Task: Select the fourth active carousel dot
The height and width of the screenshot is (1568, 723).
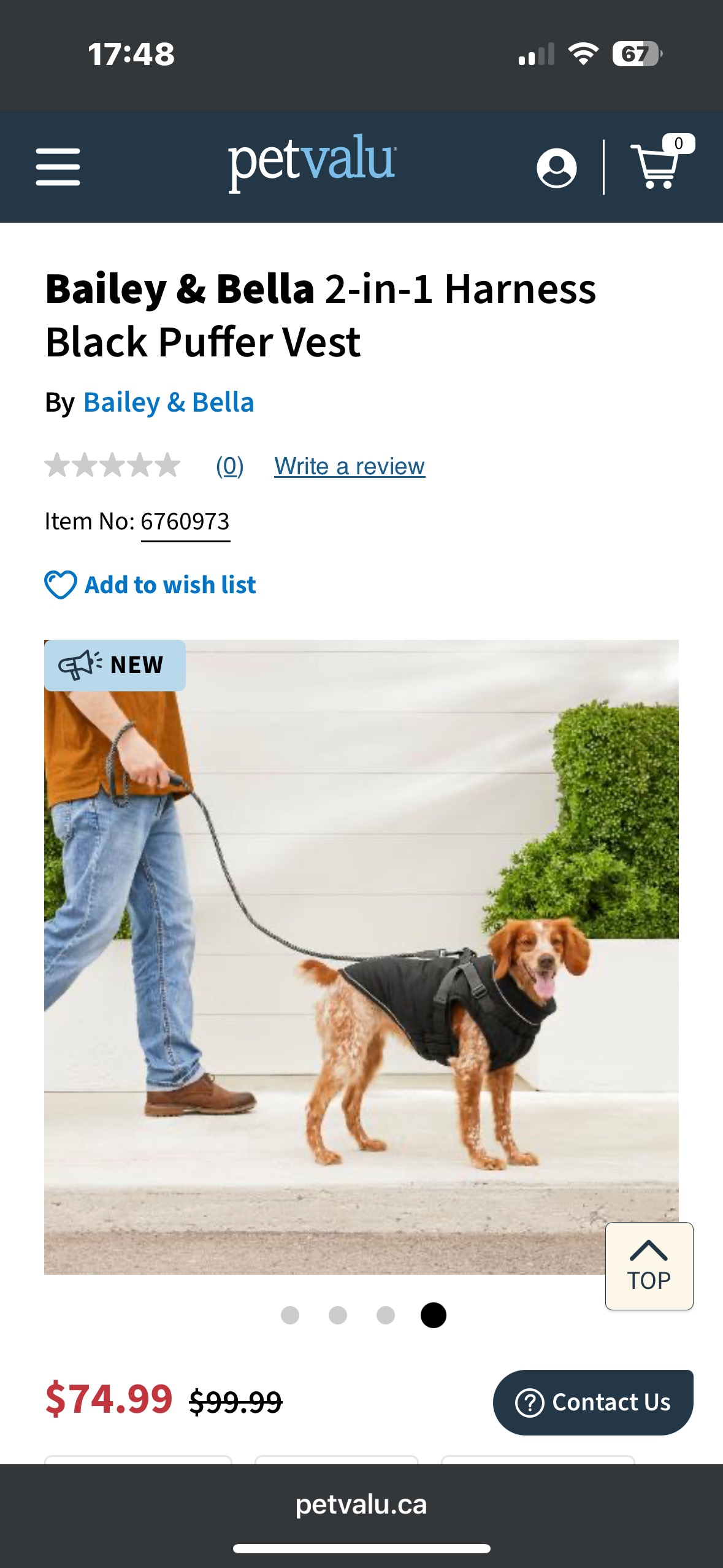Action: [x=433, y=1315]
